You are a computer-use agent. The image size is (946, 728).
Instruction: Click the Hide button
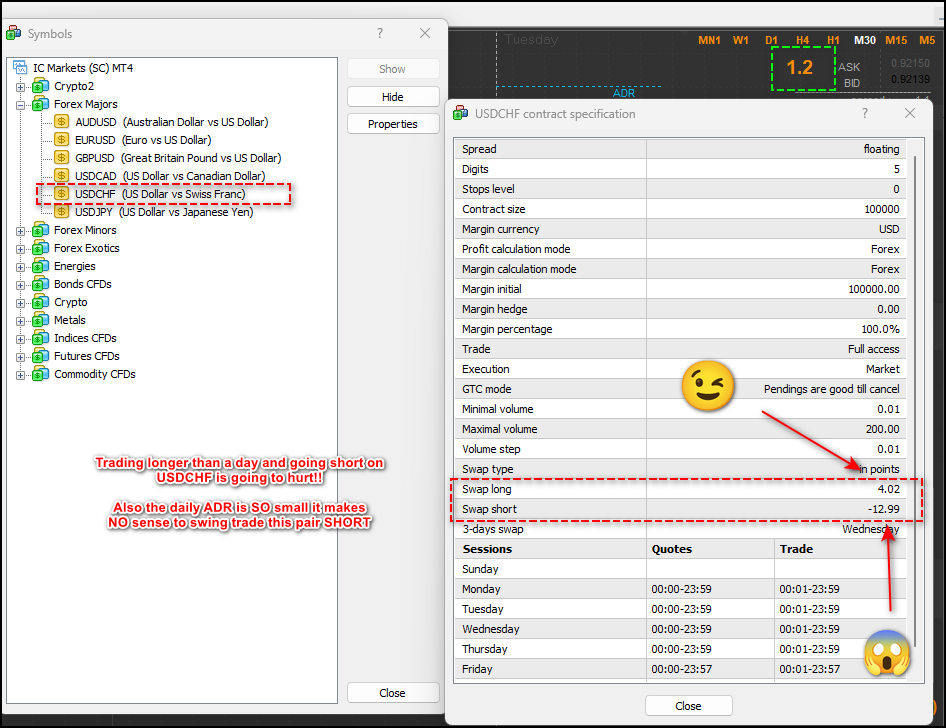393,97
